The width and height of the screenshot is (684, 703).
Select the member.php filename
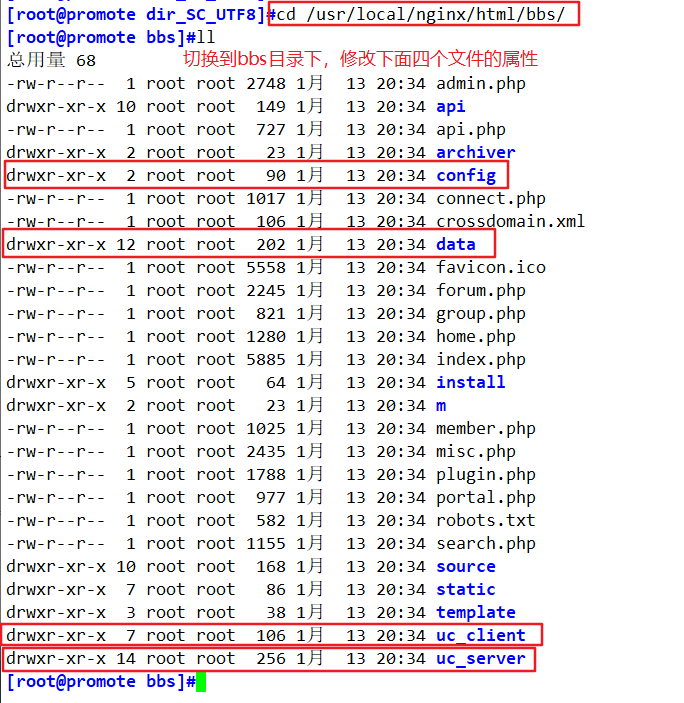coord(485,429)
